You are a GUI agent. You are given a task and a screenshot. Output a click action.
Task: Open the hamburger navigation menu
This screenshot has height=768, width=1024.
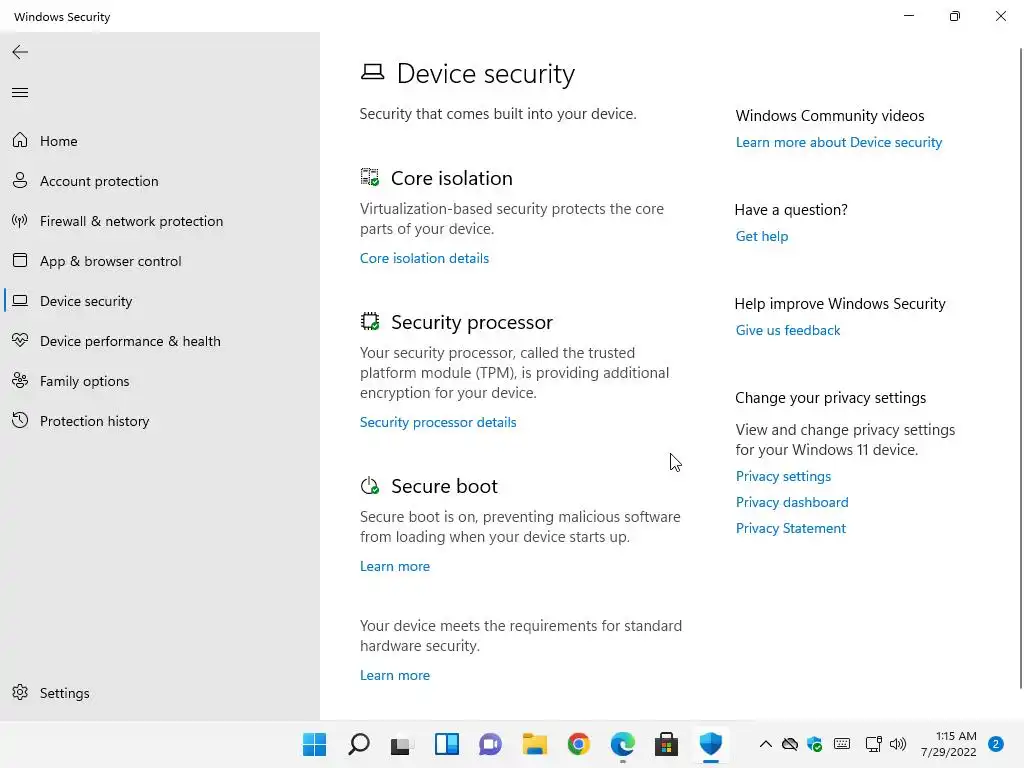coord(20,93)
